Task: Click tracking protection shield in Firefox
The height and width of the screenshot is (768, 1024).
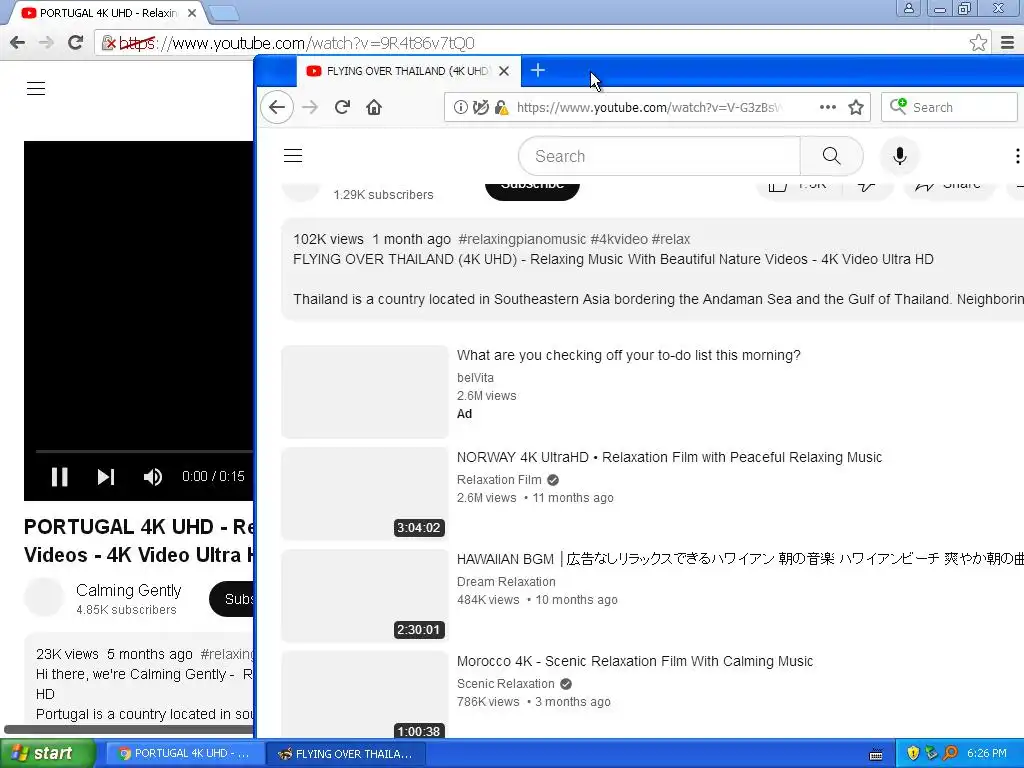Action: [481, 107]
